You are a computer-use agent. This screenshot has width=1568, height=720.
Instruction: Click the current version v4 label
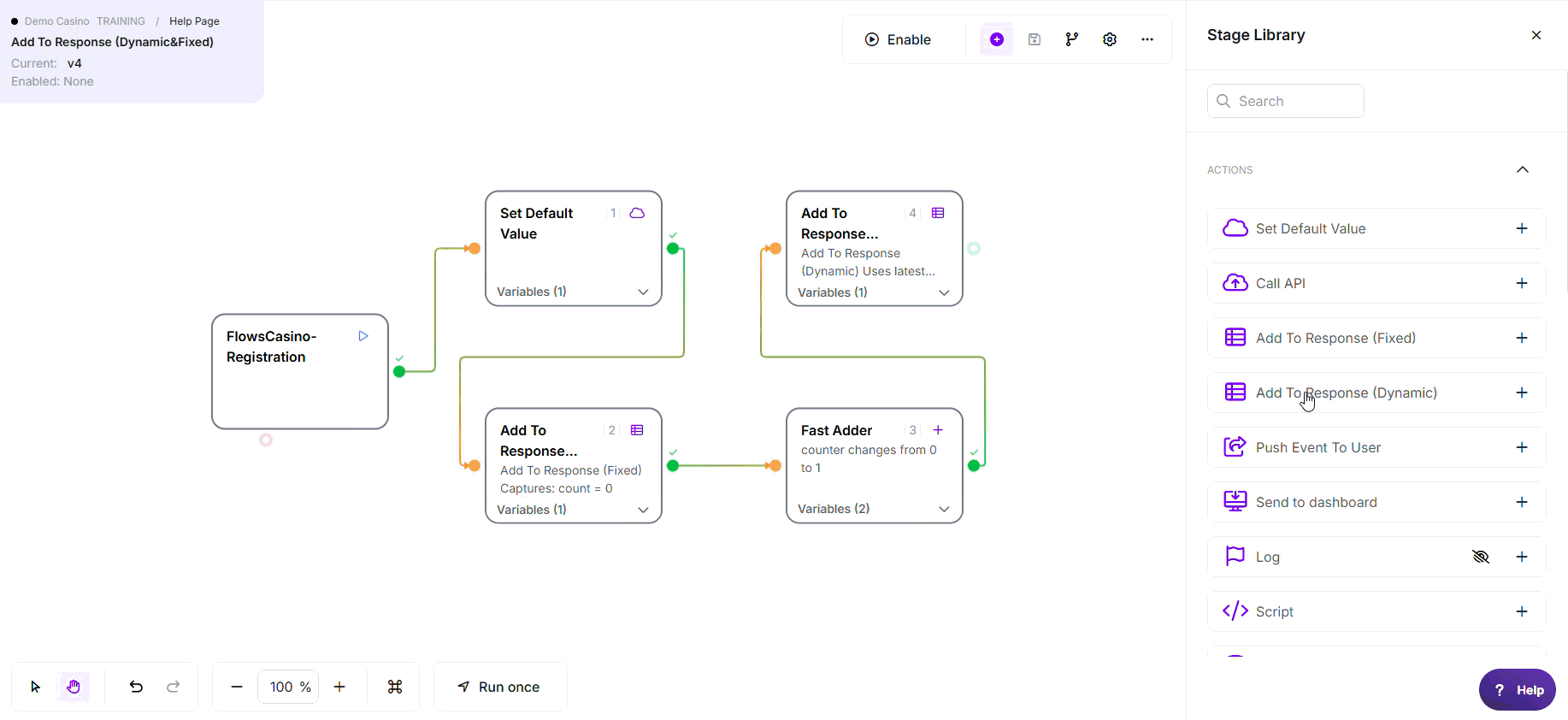click(x=74, y=63)
